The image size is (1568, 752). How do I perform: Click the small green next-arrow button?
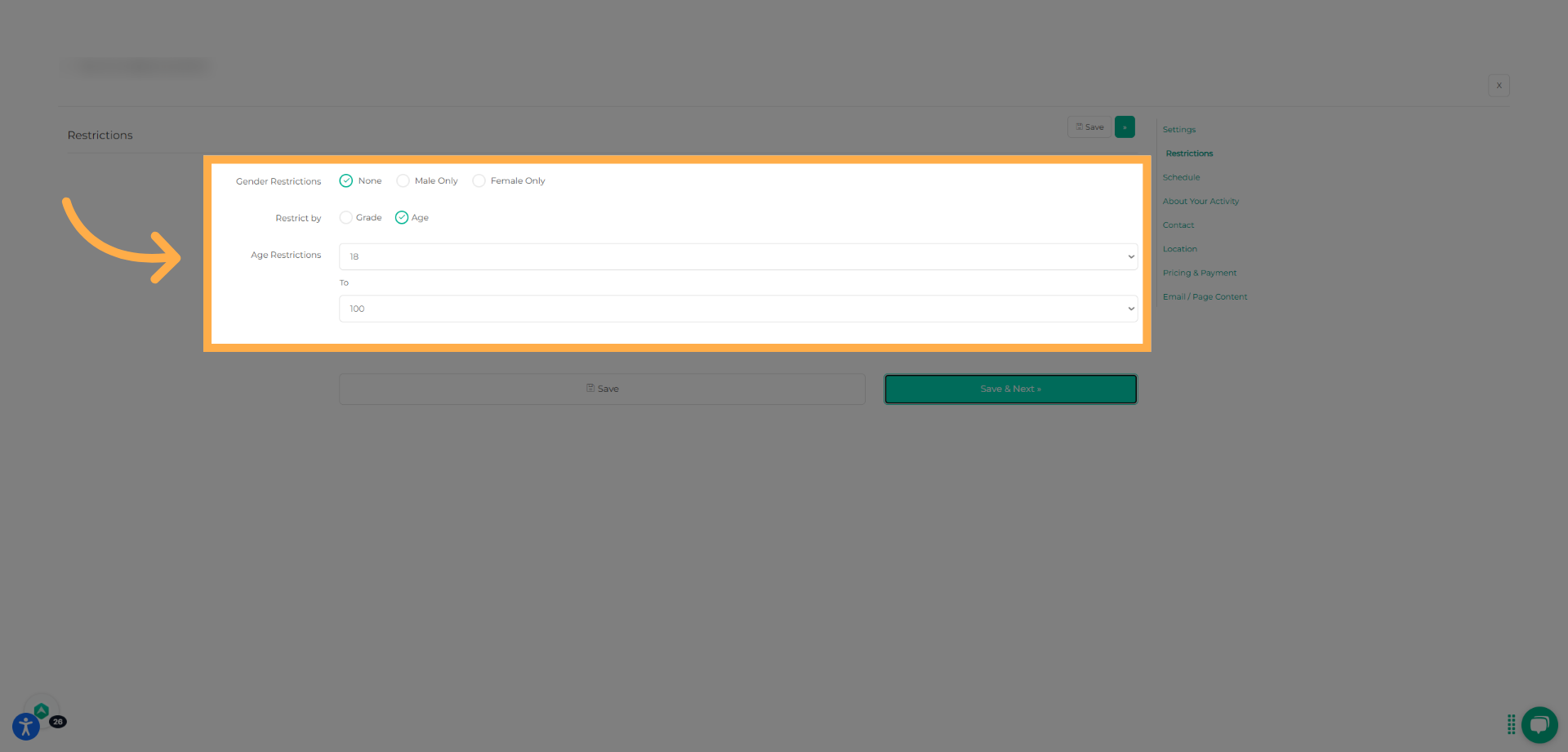pyautogui.click(x=1125, y=127)
